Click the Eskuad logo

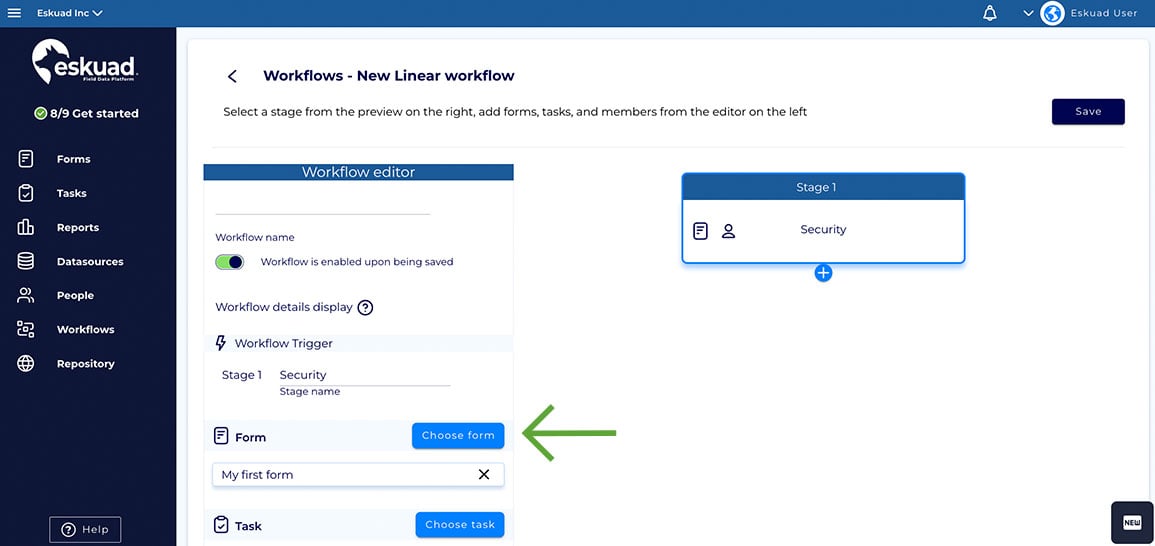point(85,62)
